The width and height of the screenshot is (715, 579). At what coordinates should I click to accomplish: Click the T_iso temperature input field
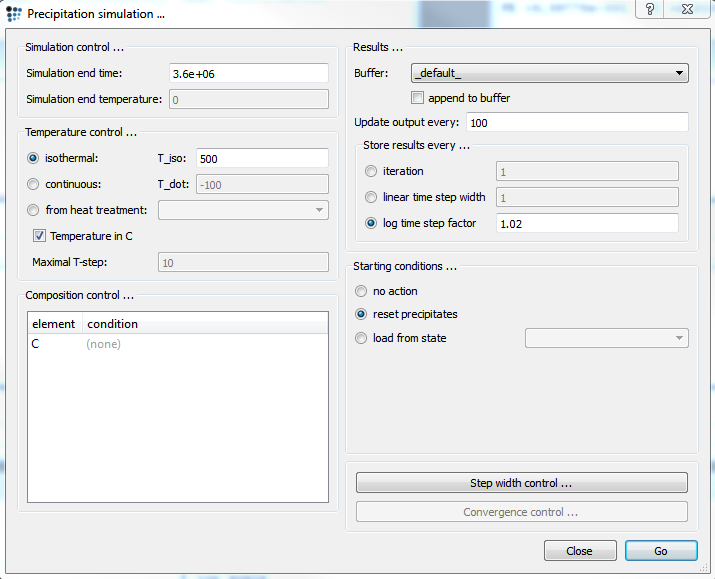(x=262, y=158)
